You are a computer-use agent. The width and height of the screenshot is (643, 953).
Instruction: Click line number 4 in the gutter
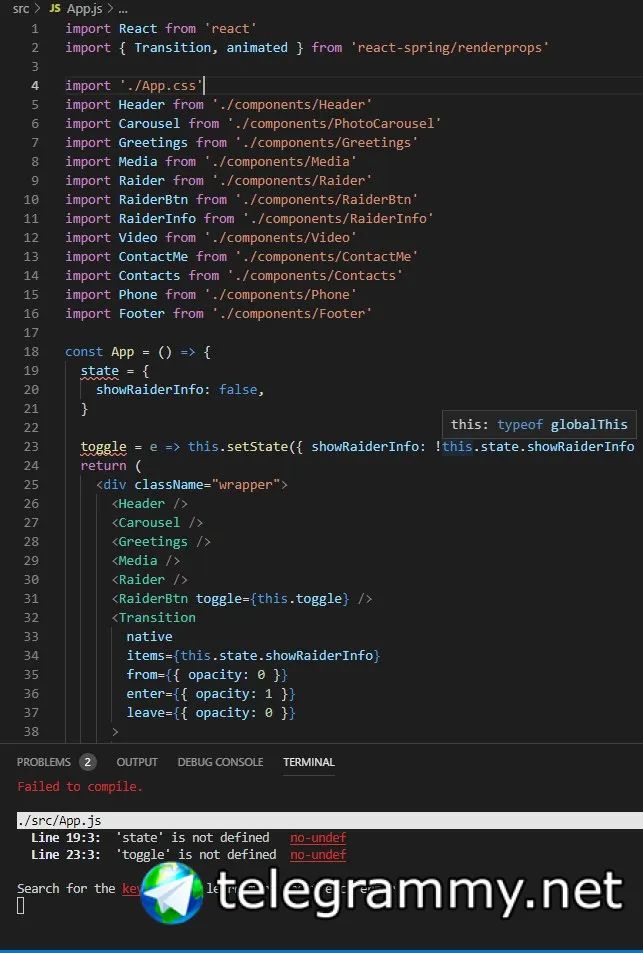[x=35, y=86]
